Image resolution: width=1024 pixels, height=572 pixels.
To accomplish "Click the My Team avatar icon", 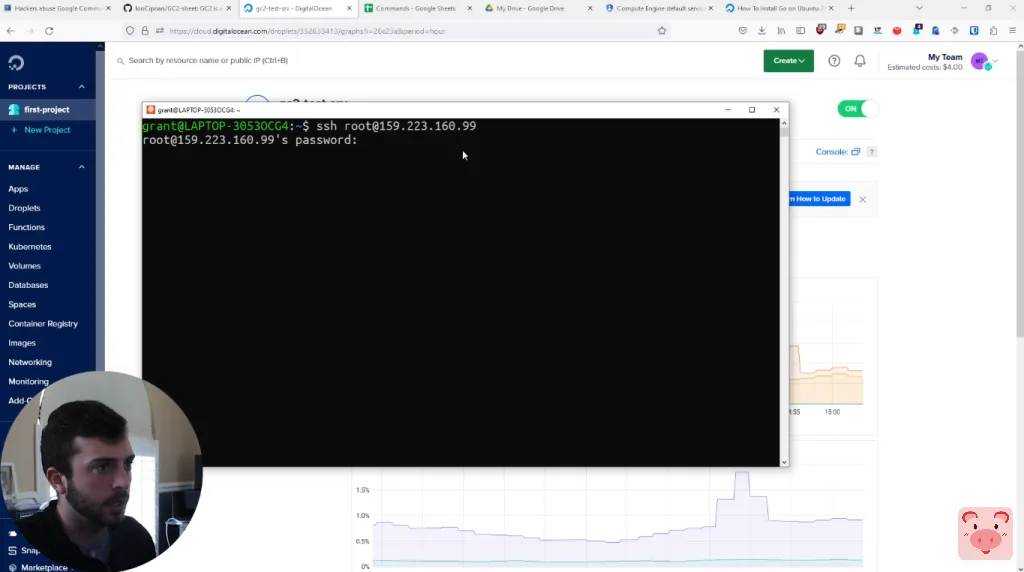I will click(x=980, y=61).
